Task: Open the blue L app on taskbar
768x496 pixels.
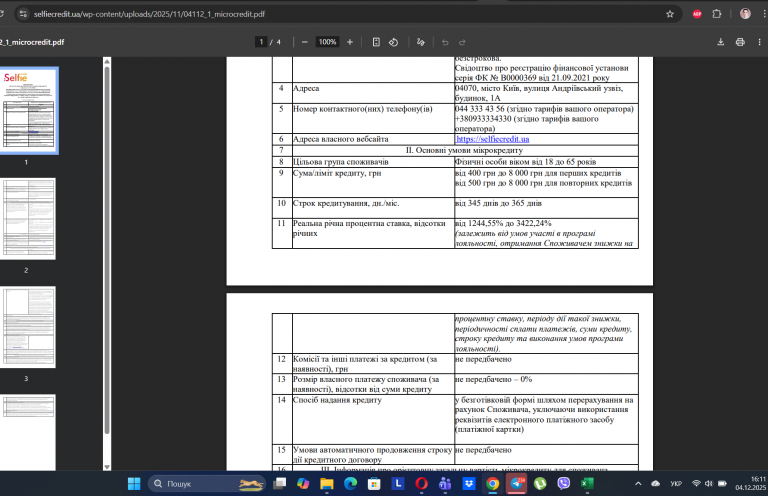Action: pos(398,484)
